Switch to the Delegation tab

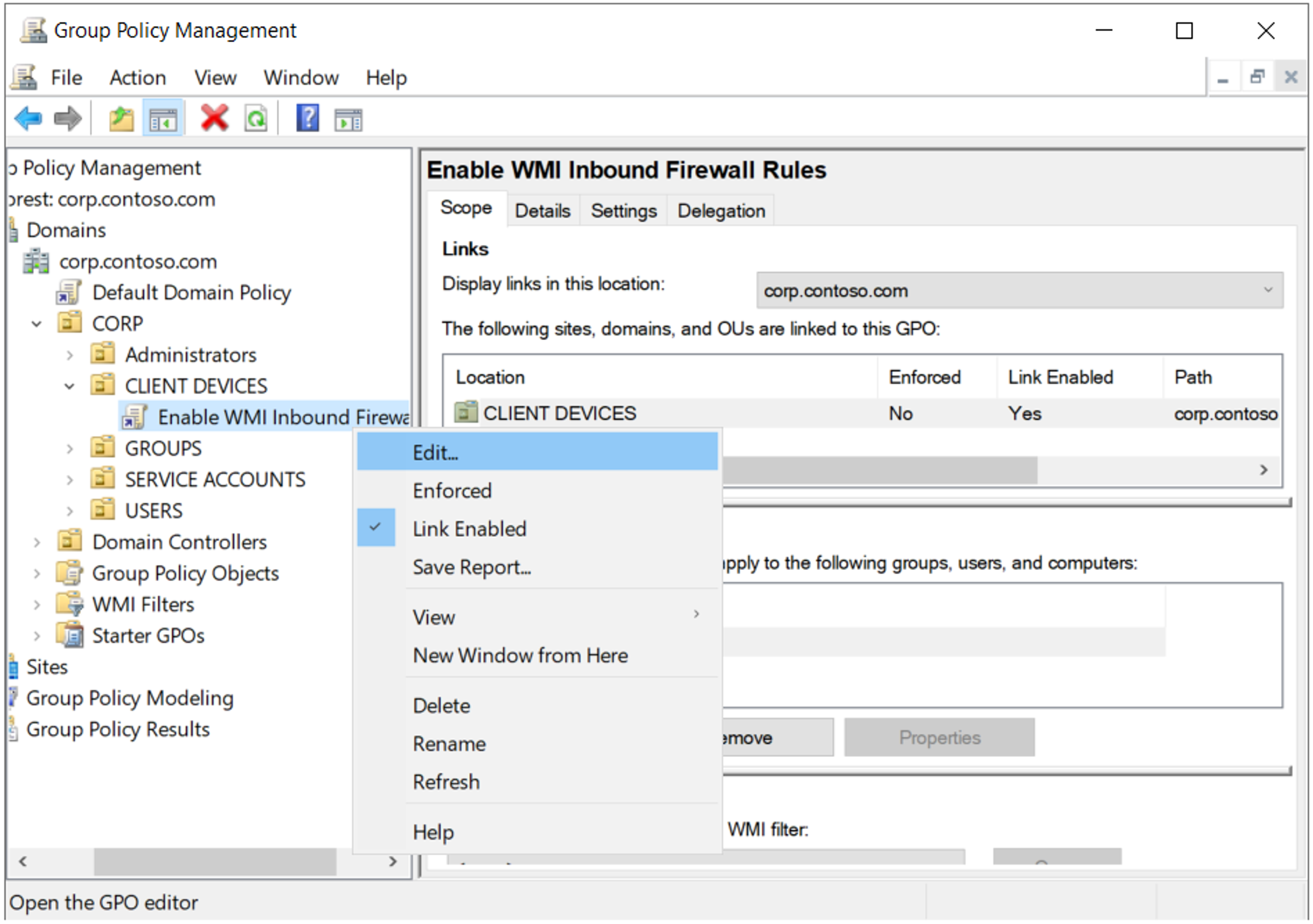(721, 211)
